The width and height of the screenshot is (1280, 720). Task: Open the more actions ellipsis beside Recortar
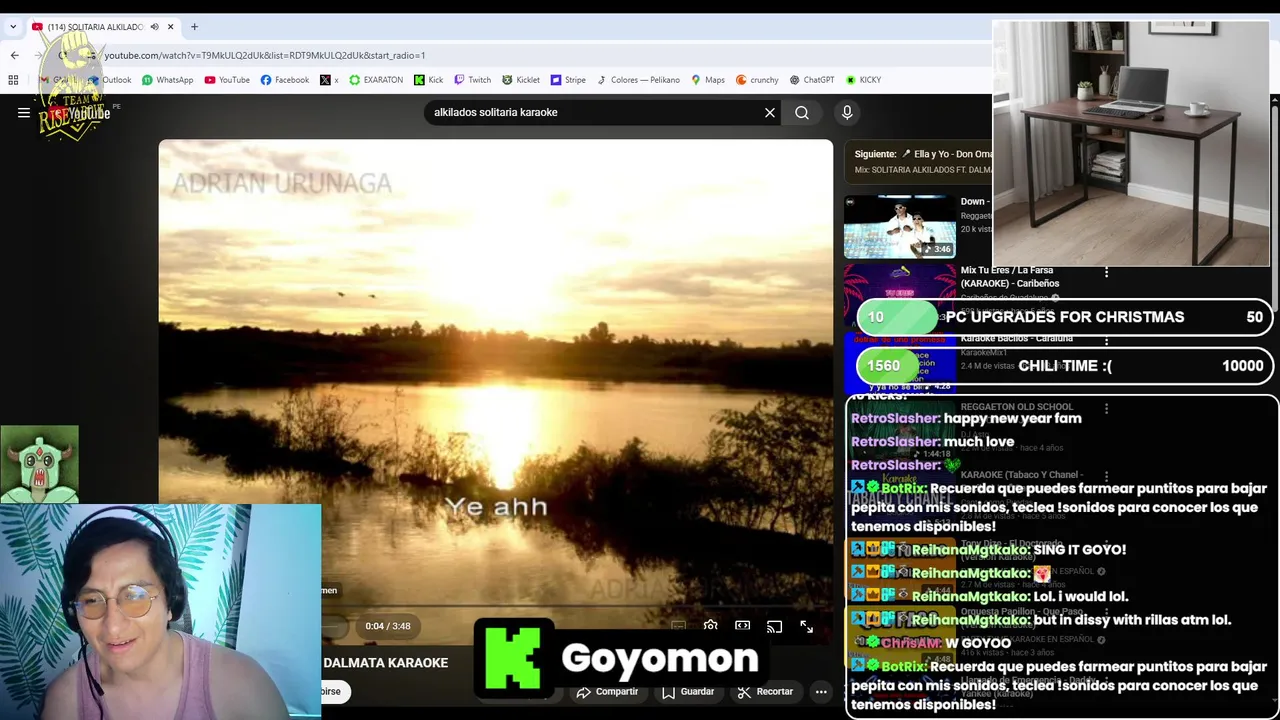pyautogui.click(x=821, y=691)
